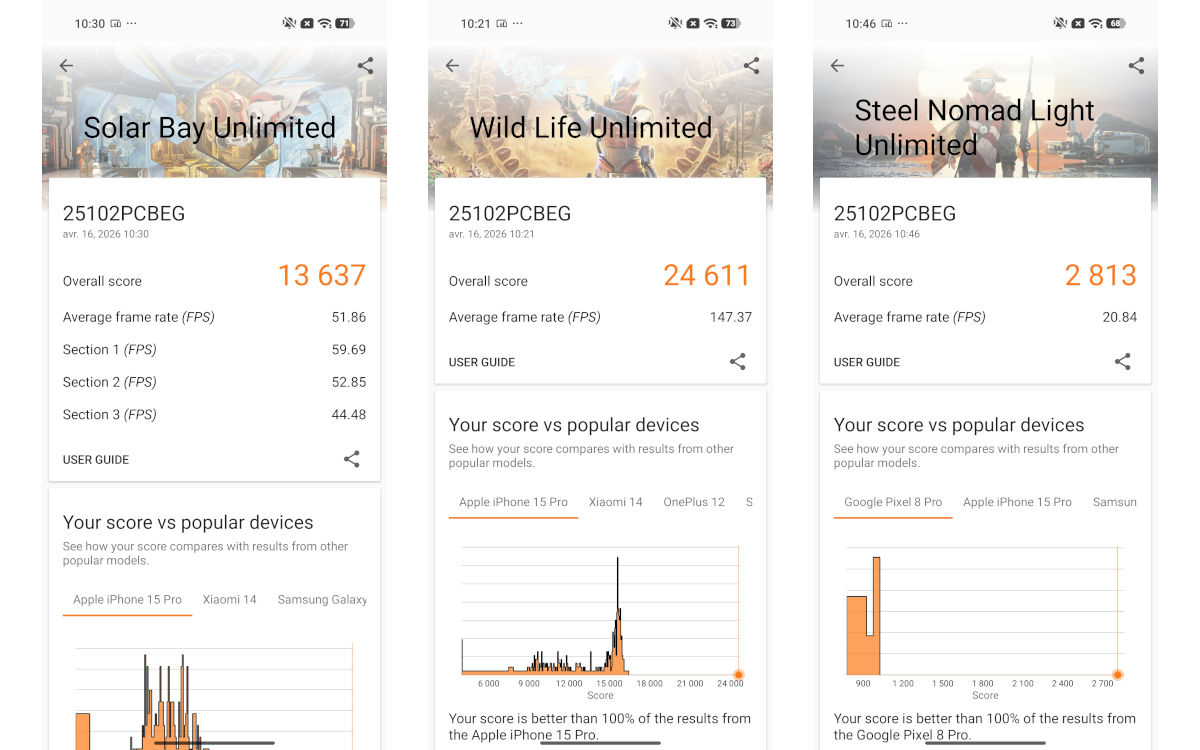Image resolution: width=1200 pixels, height=750 pixels.
Task: Tap header share icon on Steel Nomad
Action: point(1136,66)
